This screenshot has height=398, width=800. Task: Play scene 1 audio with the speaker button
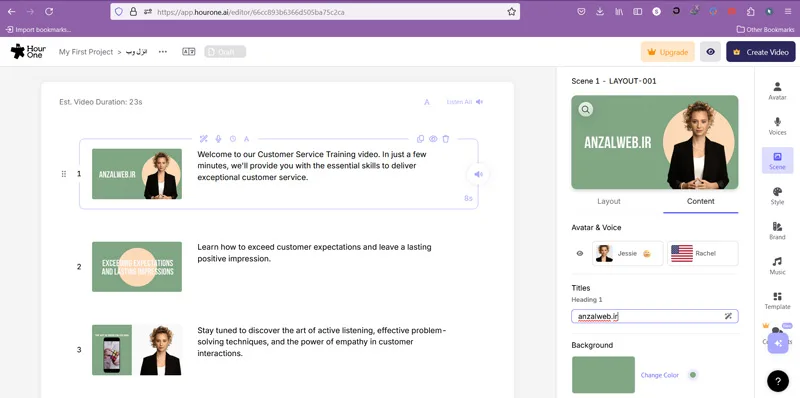click(478, 175)
